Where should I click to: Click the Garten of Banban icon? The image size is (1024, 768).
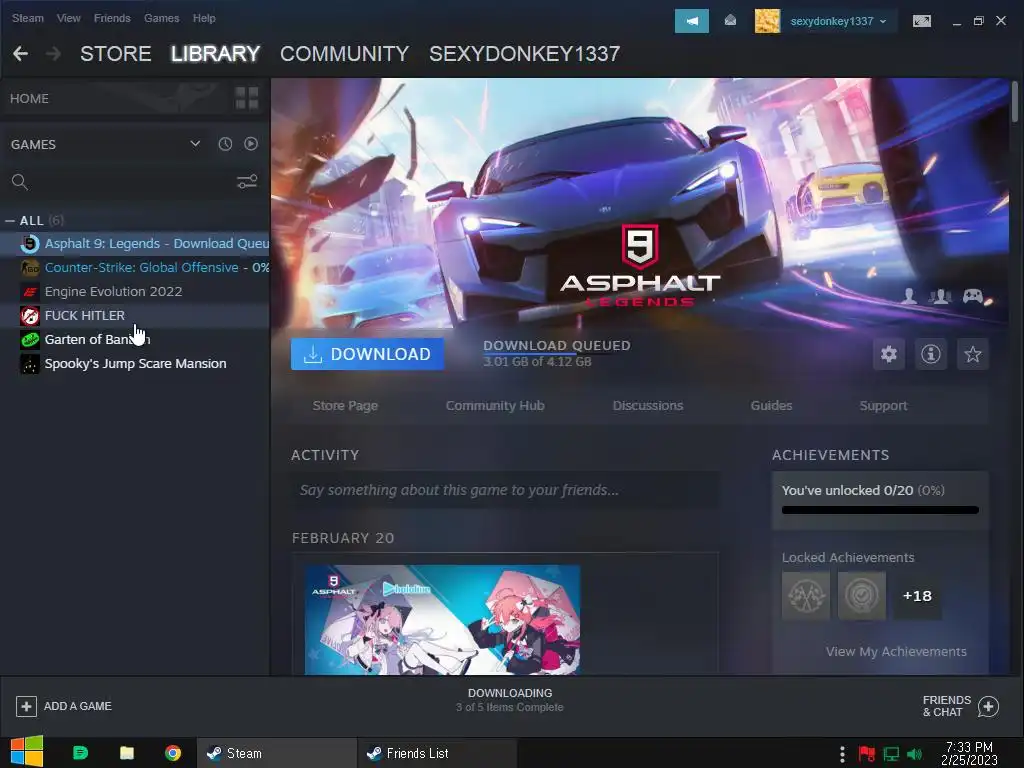click(x=29, y=340)
